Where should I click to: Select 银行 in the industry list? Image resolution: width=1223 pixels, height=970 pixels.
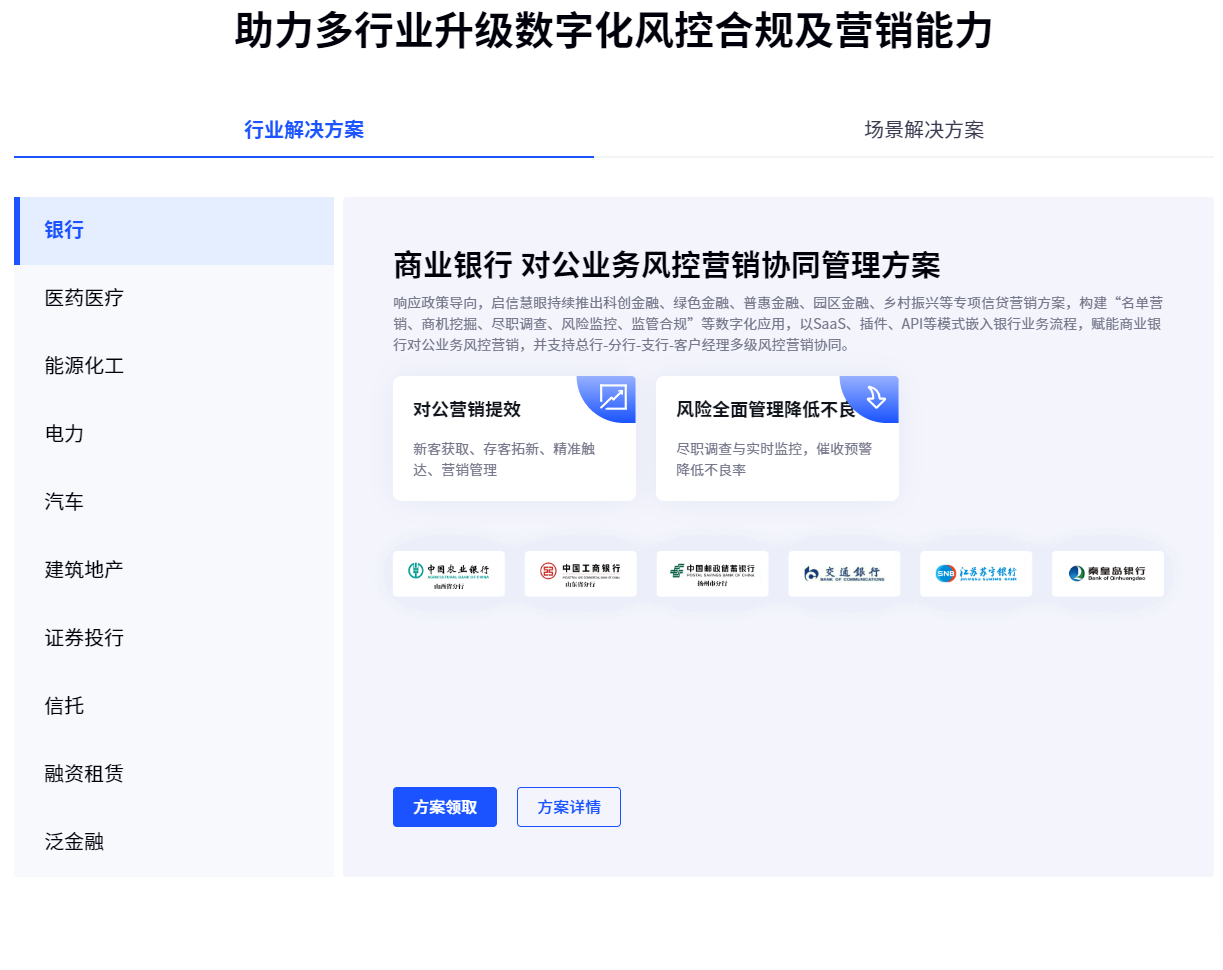[x=174, y=231]
